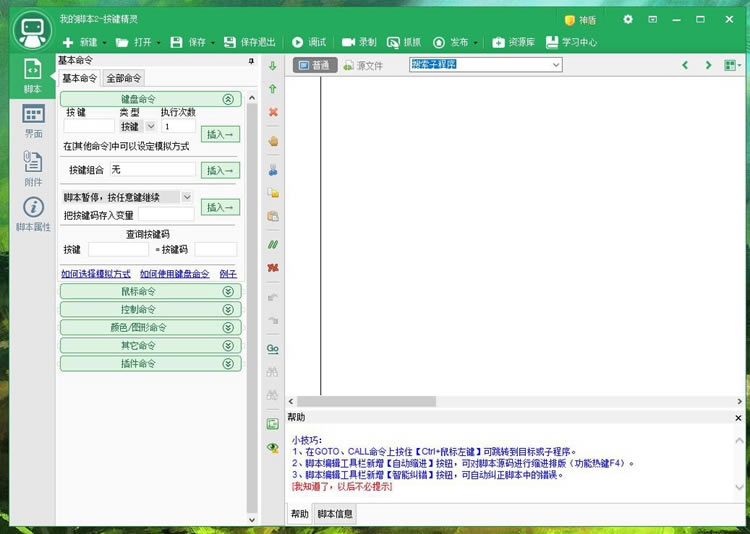
Task: Switch editor to 源文件 source mode
Action: [x=363, y=65]
